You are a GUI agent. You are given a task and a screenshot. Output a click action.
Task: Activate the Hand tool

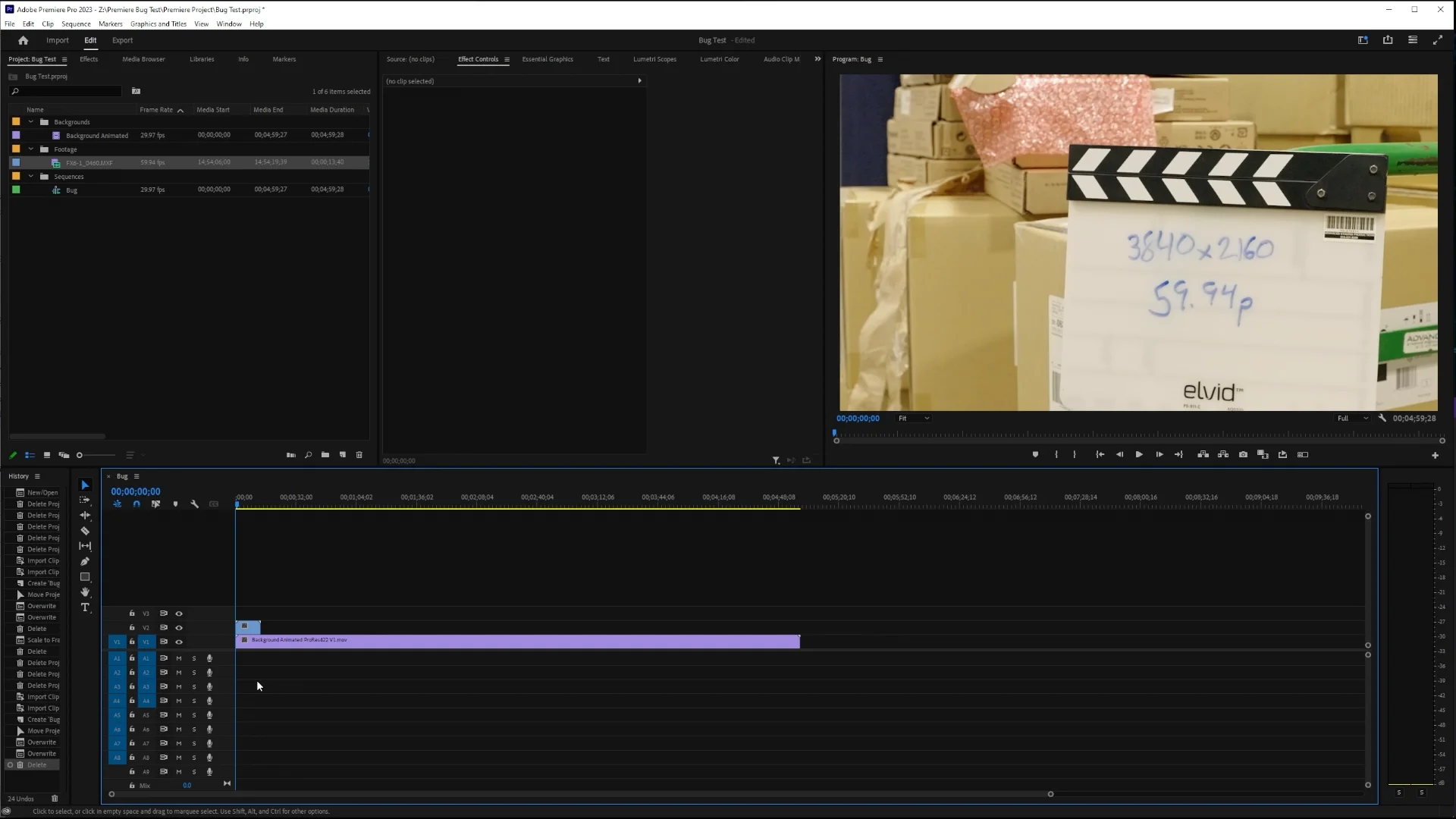click(x=85, y=592)
